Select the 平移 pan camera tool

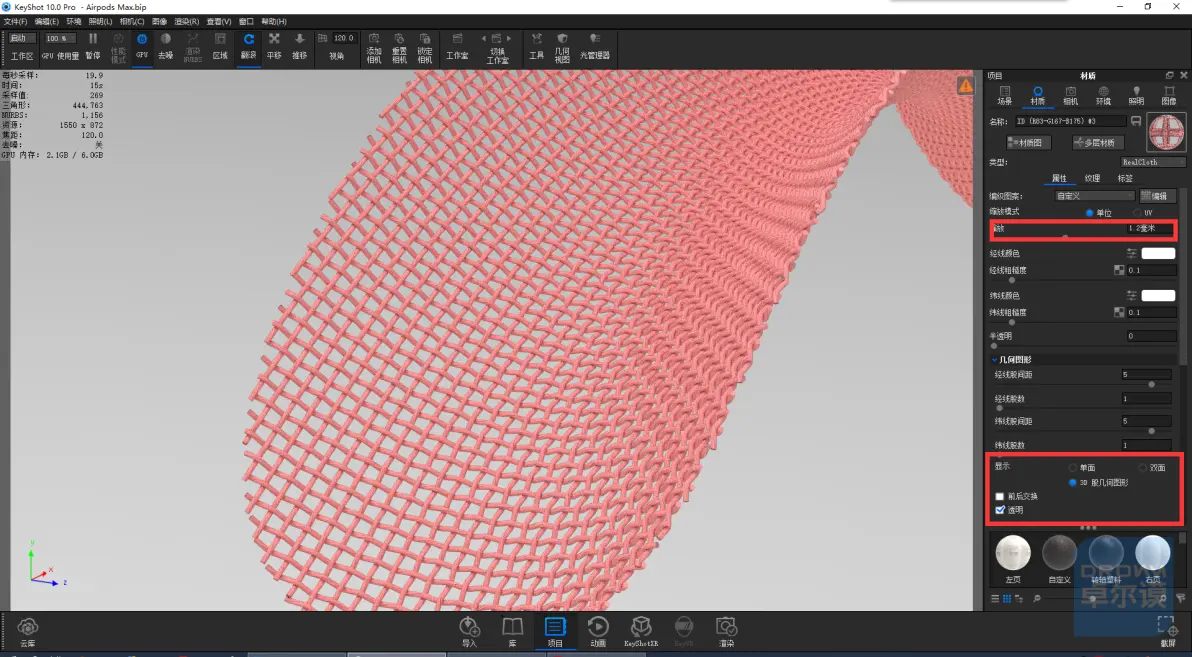274,46
